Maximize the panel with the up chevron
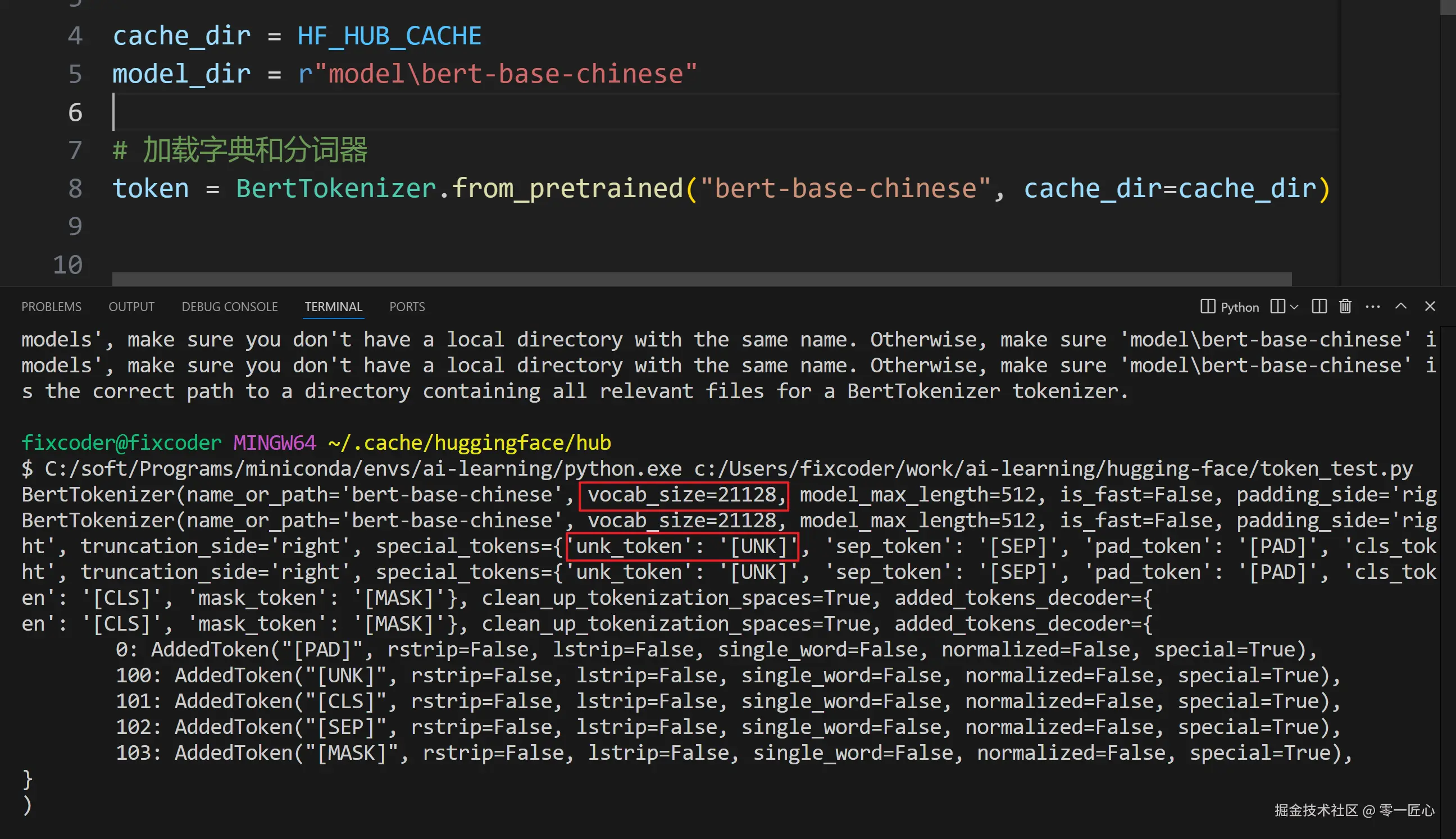 pos(1400,306)
